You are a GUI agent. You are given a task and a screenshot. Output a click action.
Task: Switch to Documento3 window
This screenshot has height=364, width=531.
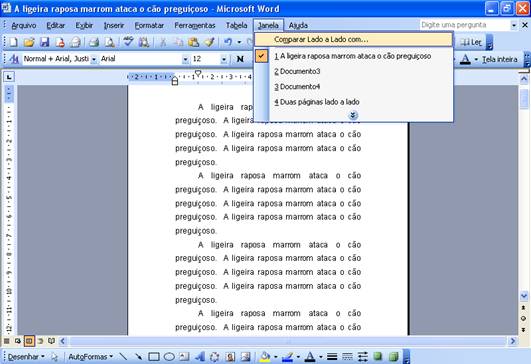click(354, 71)
